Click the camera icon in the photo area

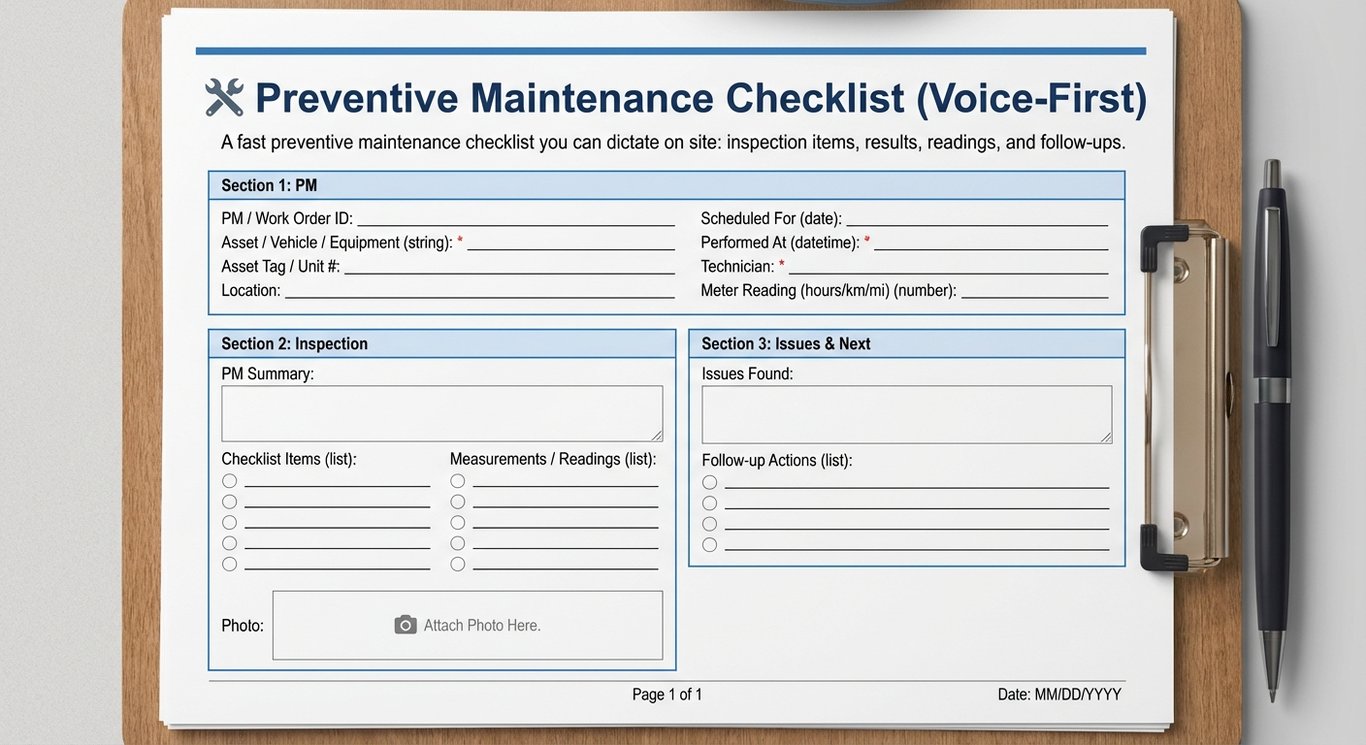tap(404, 624)
